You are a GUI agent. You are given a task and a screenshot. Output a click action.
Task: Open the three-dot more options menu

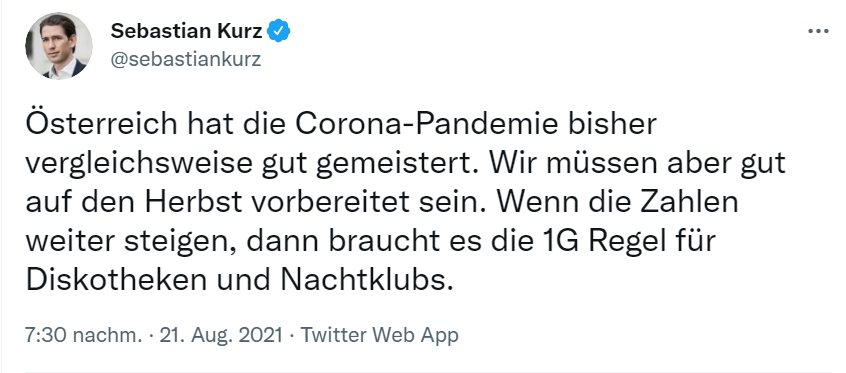click(818, 31)
